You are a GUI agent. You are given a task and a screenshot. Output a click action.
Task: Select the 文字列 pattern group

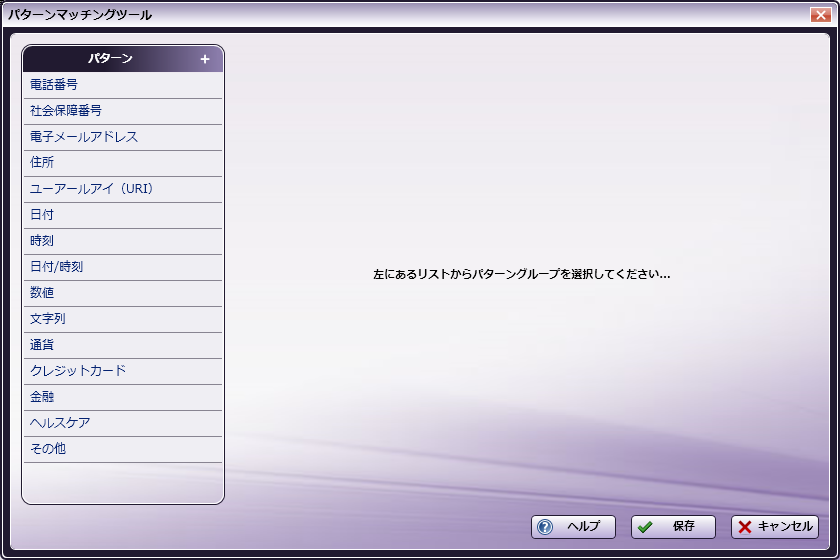[123, 319]
